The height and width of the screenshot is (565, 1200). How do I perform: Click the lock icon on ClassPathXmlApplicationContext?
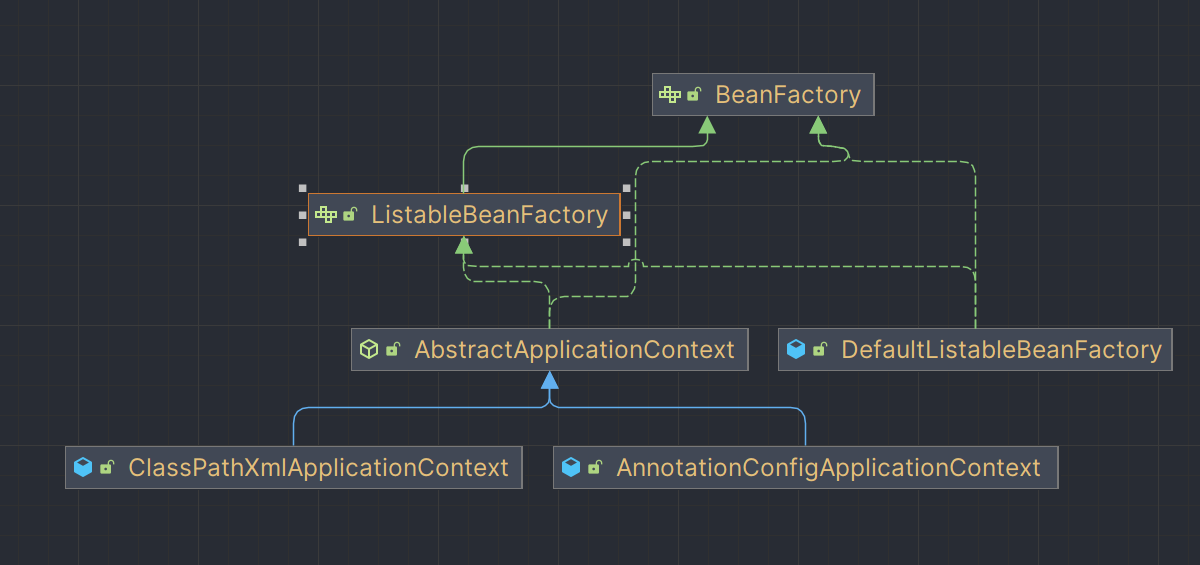click(107, 467)
